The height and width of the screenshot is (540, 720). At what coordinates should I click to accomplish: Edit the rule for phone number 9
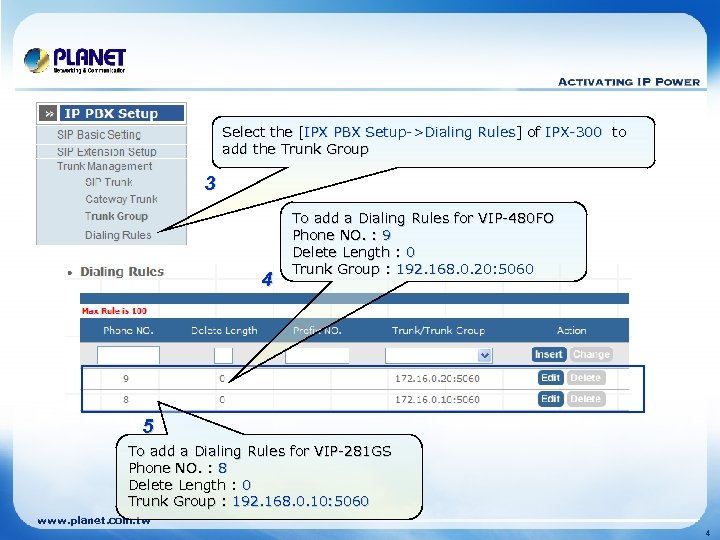(550, 378)
